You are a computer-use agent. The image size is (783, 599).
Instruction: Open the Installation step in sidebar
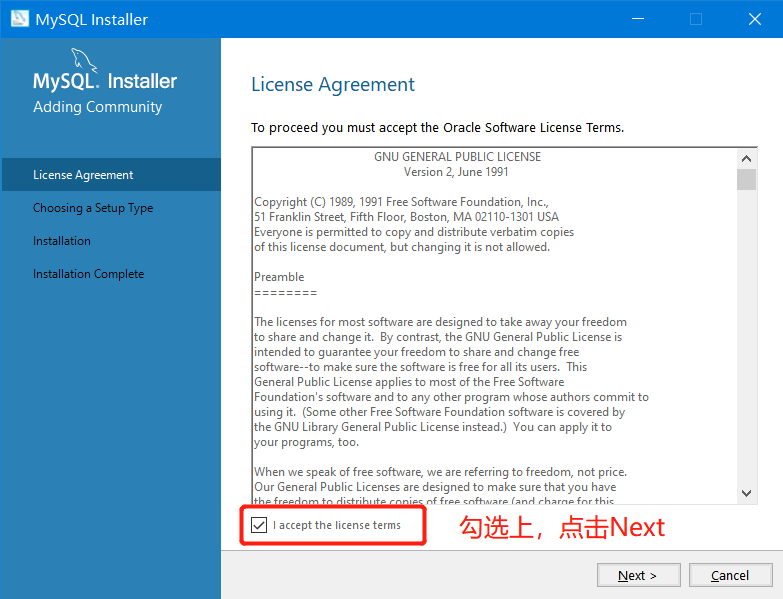62,241
